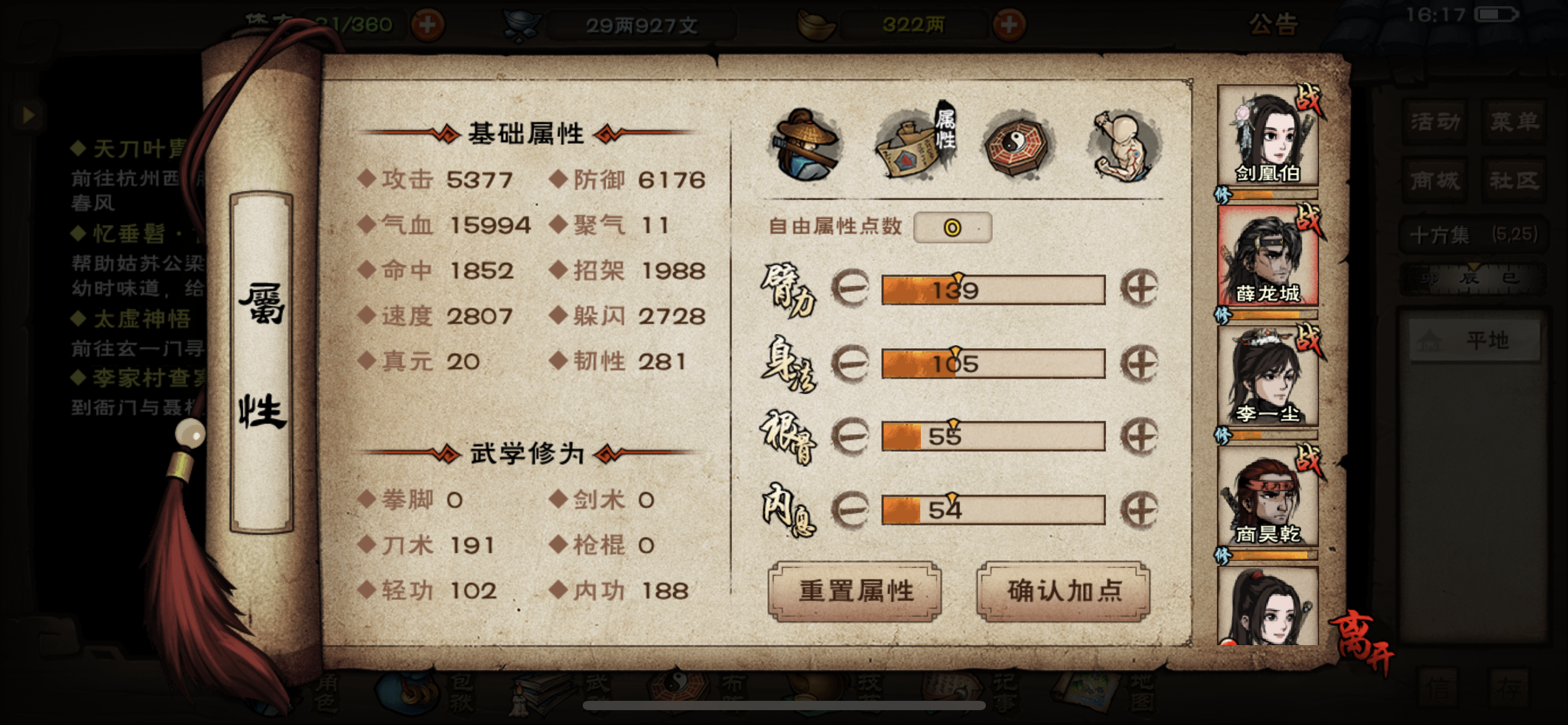The width and height of the screenshot is (1568, 725).
Task: Click the 臂力 139 attribute slider bar
Action: 993,289
